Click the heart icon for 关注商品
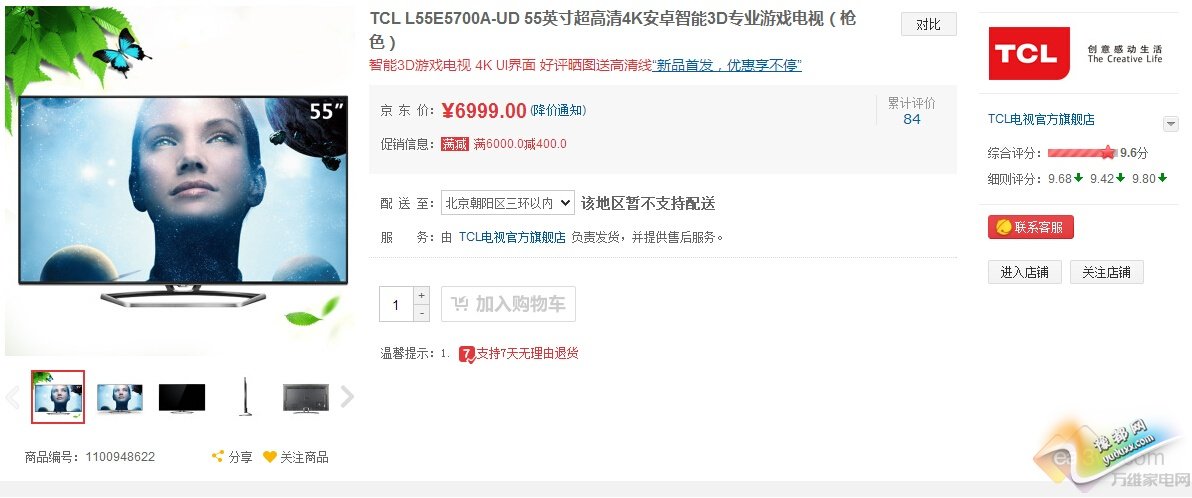Viewport: 1192px width, 498px height. pyautogui.click(x=269, y=457)
